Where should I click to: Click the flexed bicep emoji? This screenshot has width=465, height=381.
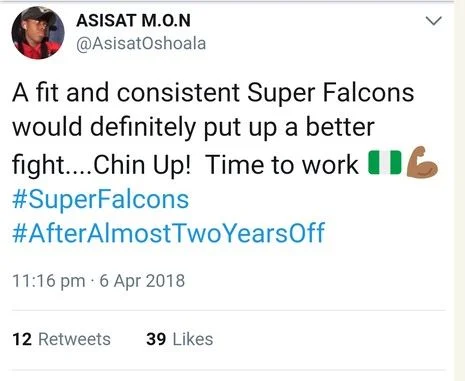(422, 162)
